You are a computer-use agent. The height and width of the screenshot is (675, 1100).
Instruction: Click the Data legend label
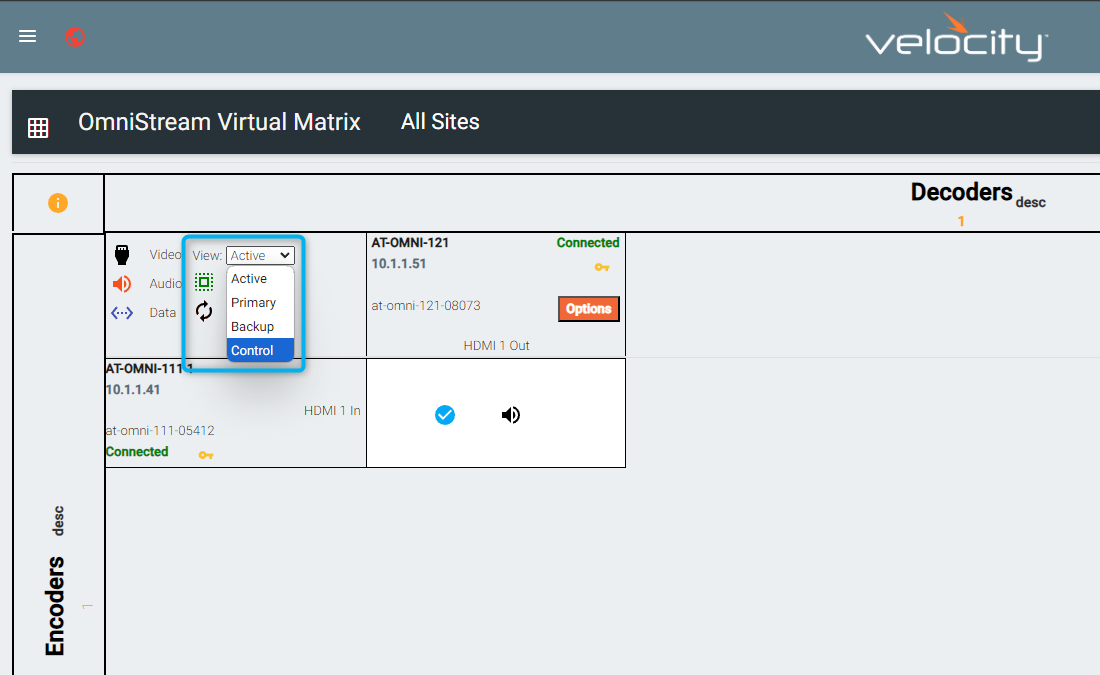[x=163, y=313]
